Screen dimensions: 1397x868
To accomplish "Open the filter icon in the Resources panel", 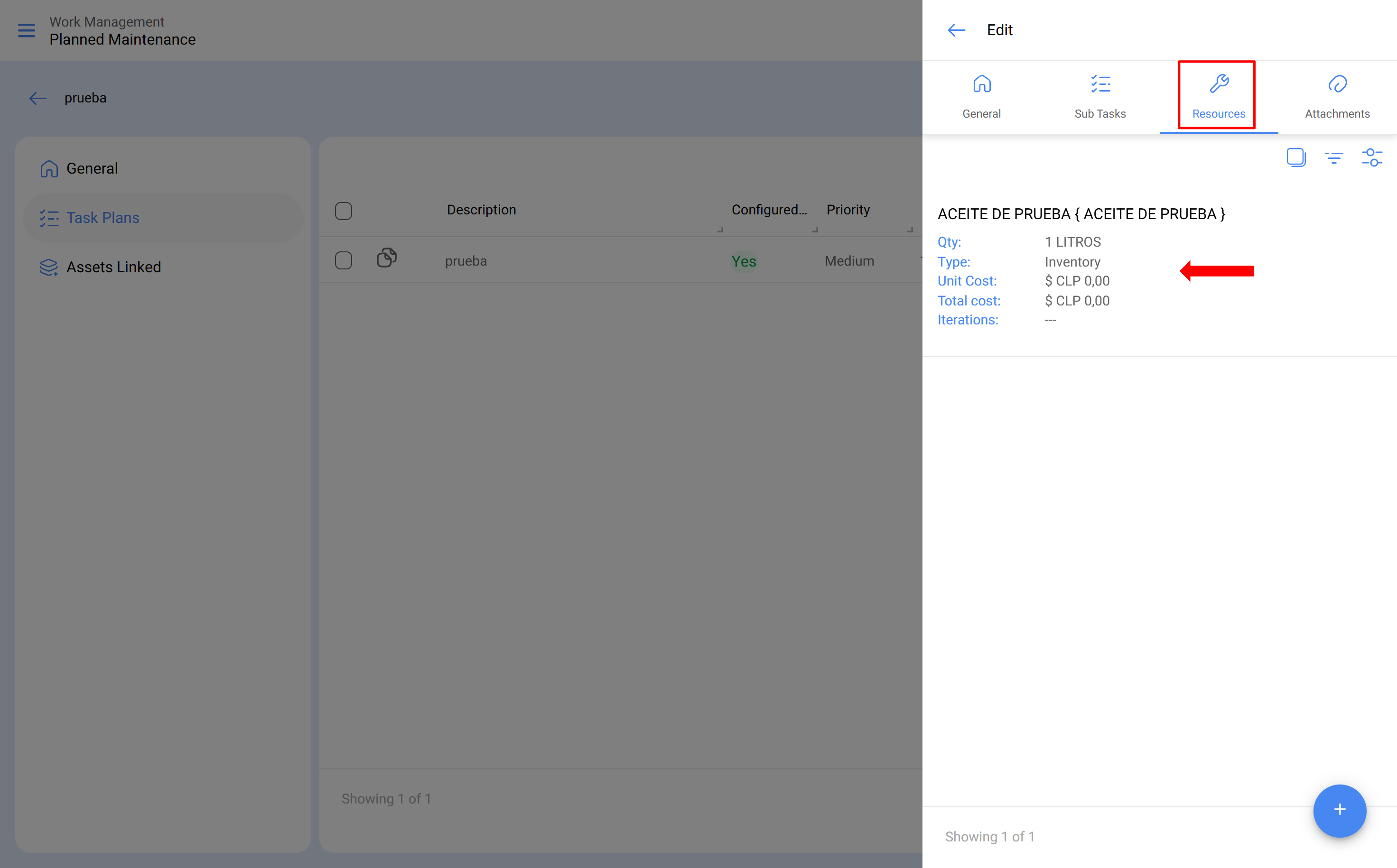I will pyautogui.click(x=1334, y=157).
